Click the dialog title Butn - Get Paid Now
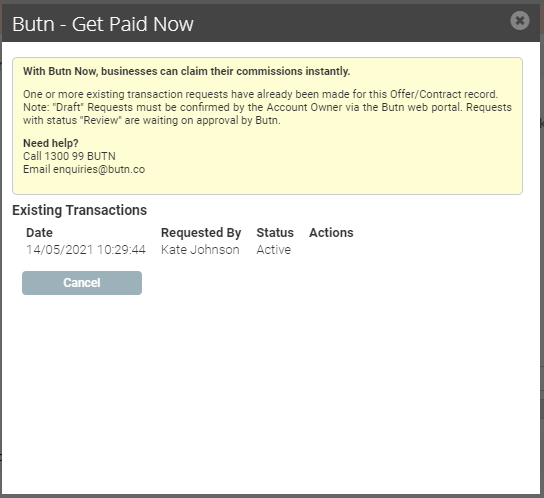This screenshot has width=544, height=498. pyautogui.click(x=103, y=24)
